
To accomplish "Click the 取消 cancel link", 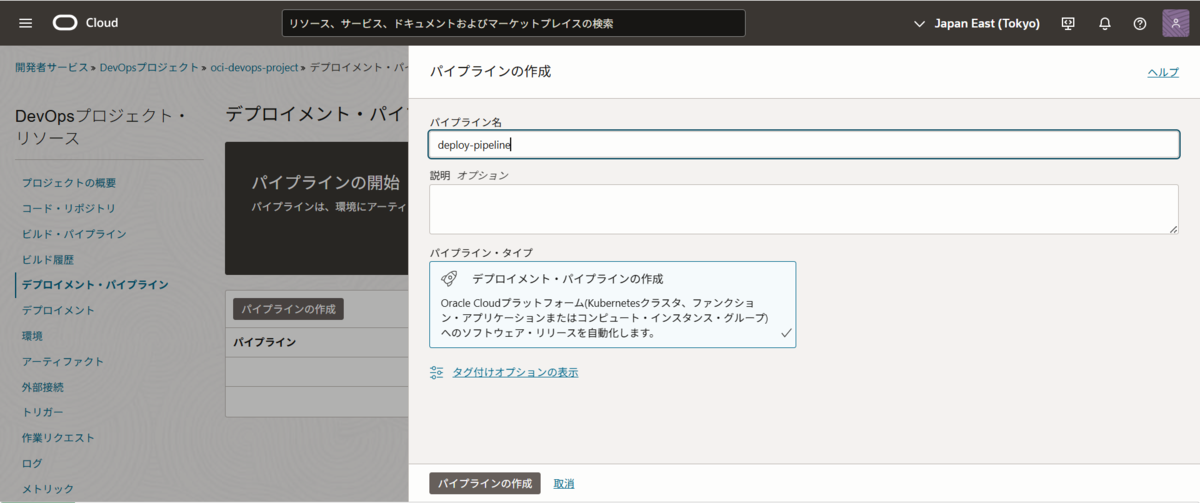I will point(564,483).
